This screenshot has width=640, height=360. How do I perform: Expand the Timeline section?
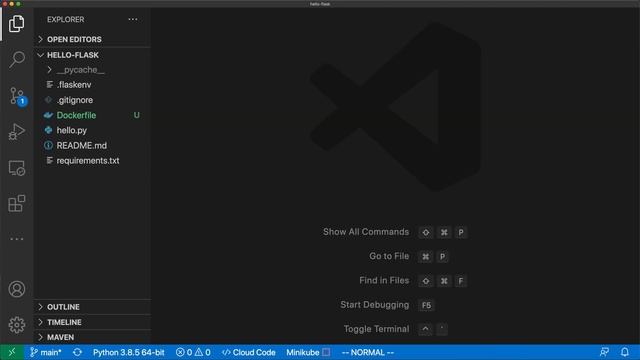[x=92, y=322]
